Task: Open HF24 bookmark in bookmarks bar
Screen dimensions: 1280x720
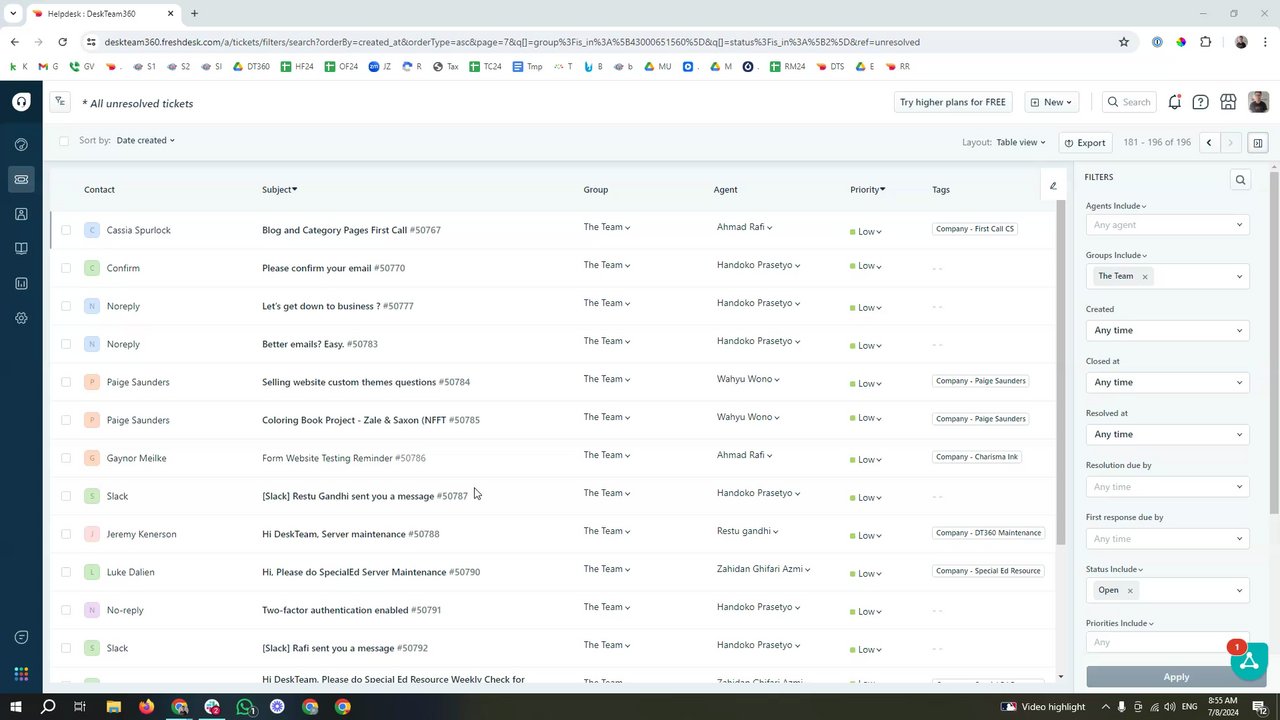Action: point(297,66)
